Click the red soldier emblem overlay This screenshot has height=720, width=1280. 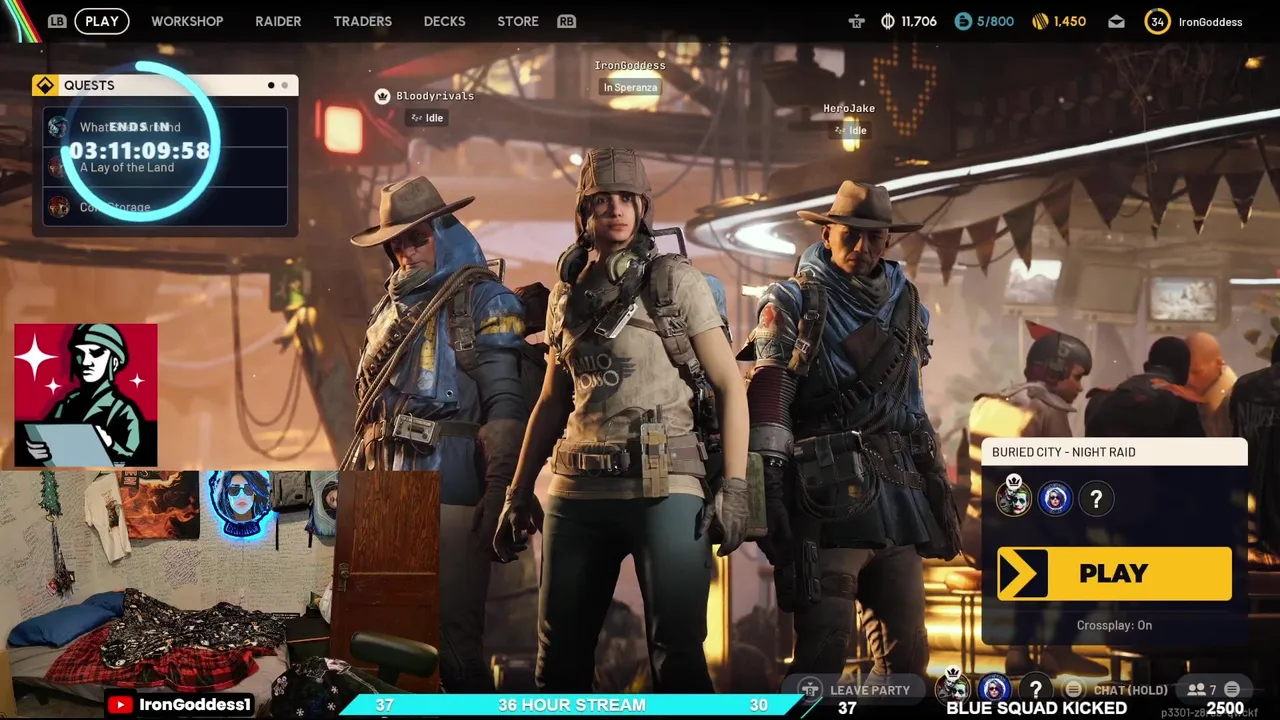click(x=86, y=395)
